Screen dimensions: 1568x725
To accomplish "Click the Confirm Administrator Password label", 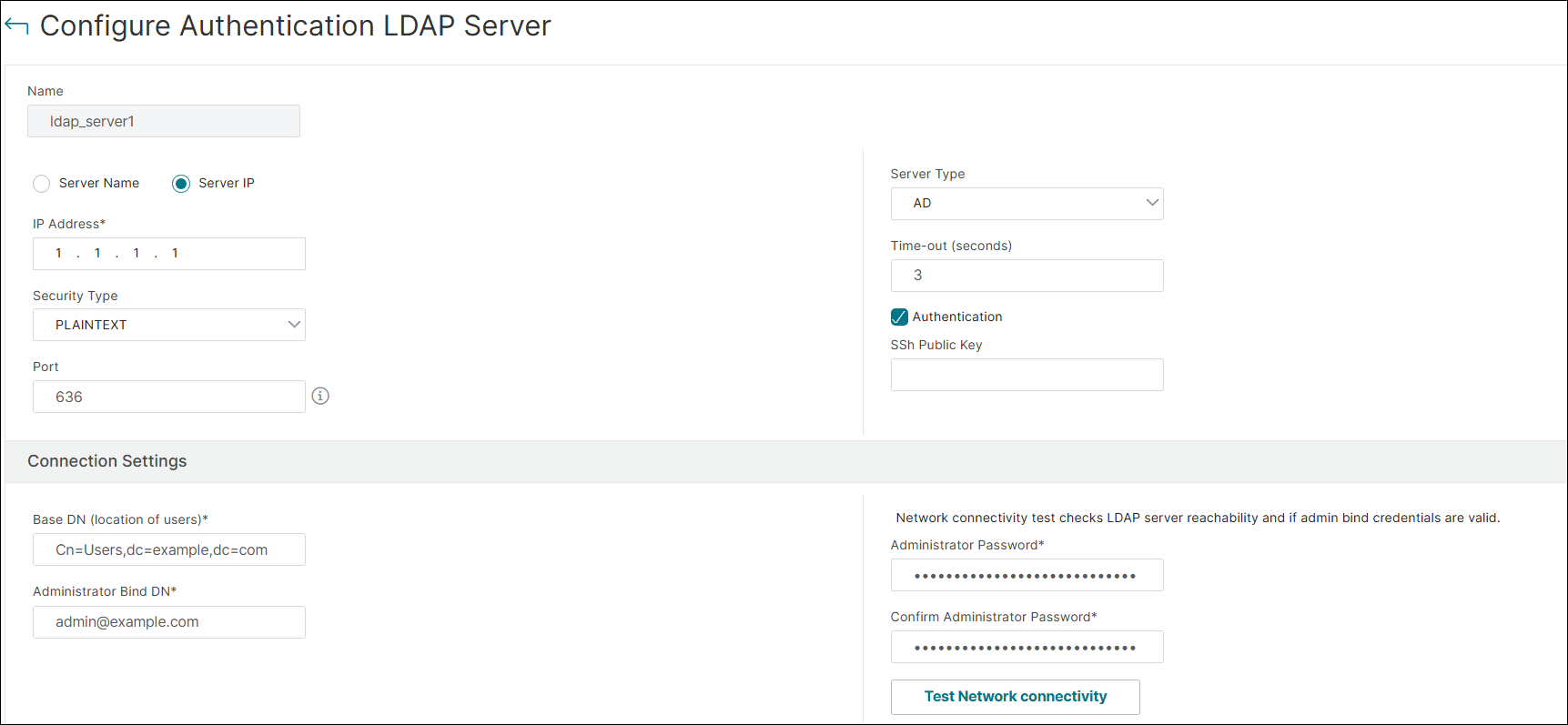I will coord(994,617).
